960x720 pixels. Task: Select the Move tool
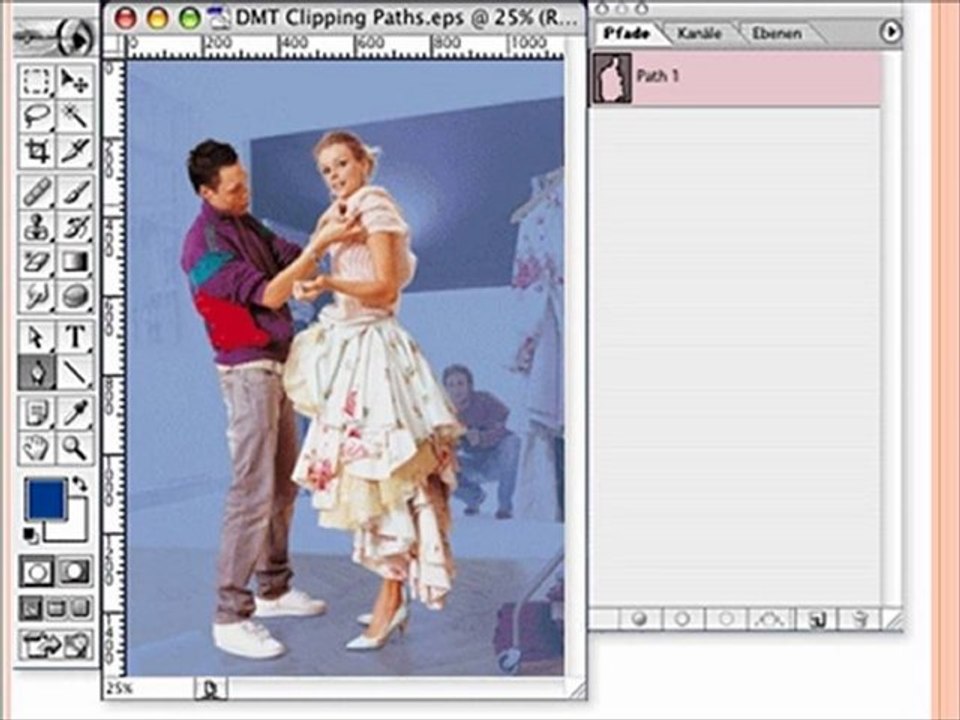coord(75,81)
